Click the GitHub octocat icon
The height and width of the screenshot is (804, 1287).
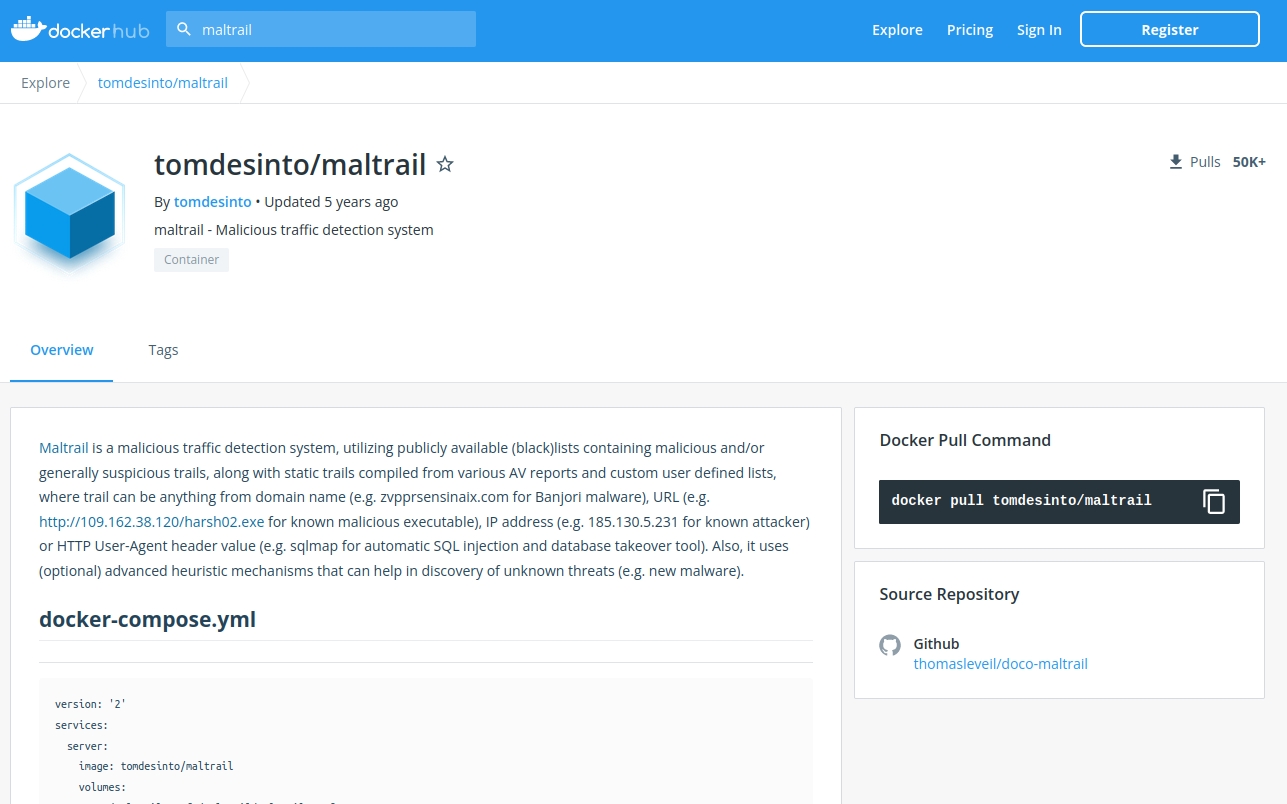point(890,645)
